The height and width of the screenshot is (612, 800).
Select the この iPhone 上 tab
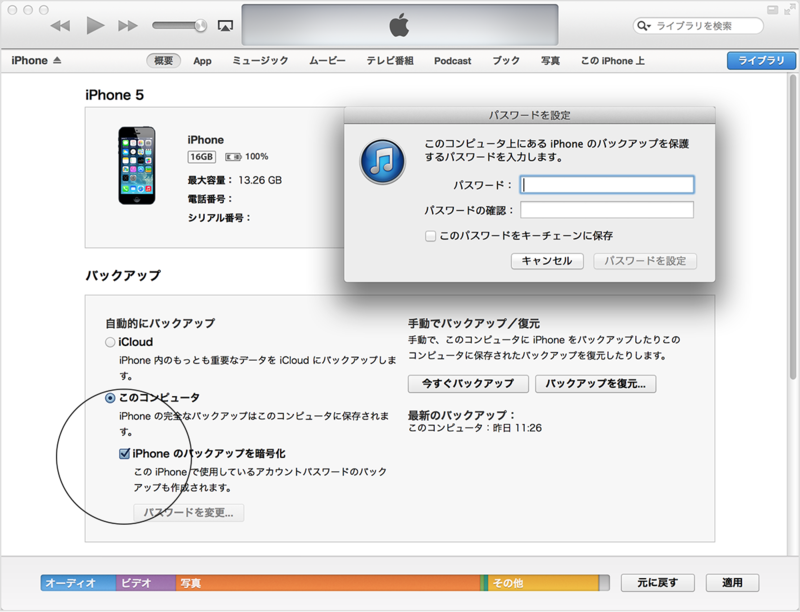pyautogui.click(x=612, y=61)
